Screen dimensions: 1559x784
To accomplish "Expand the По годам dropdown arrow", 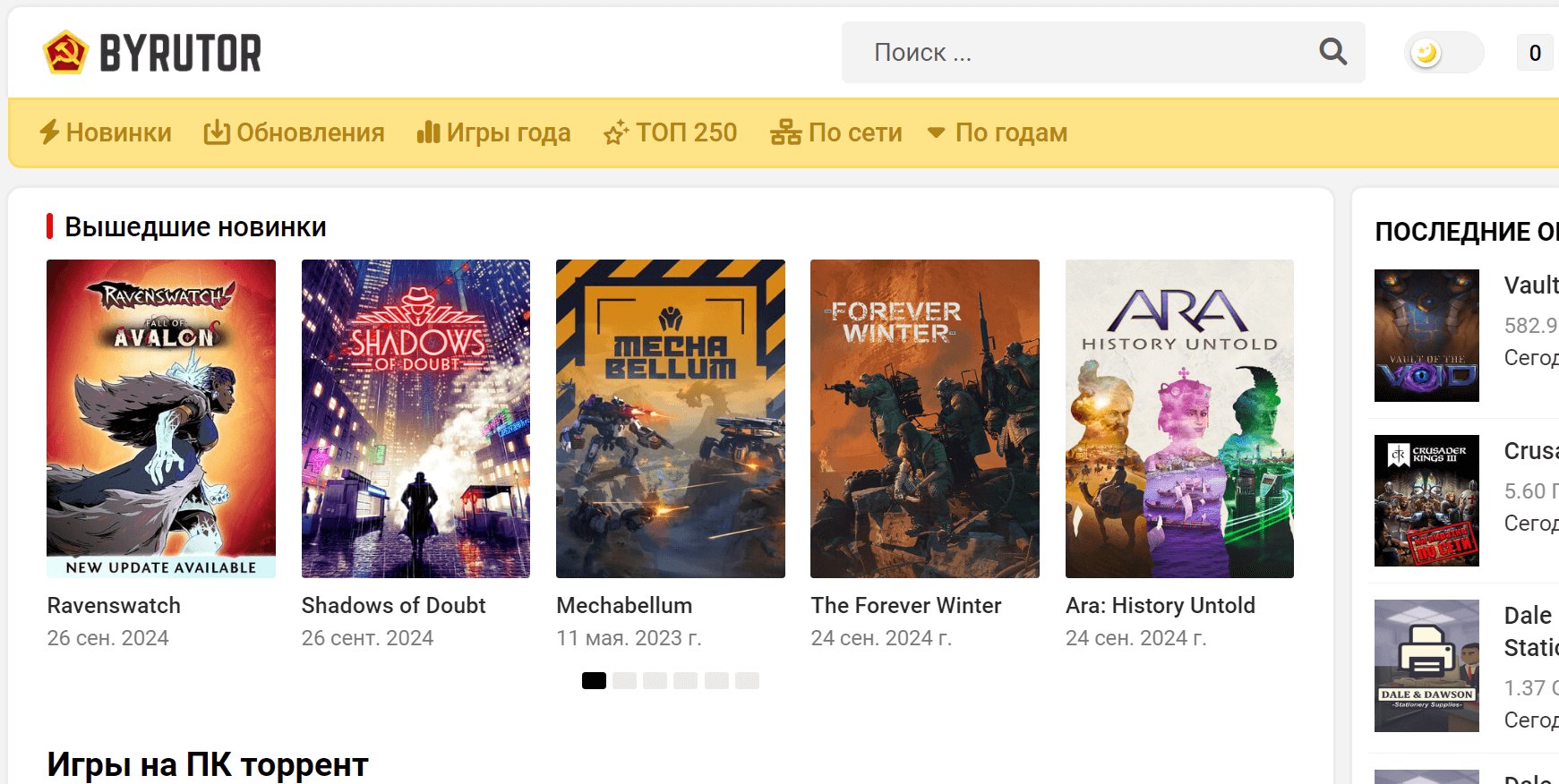I will coord(937,132).
